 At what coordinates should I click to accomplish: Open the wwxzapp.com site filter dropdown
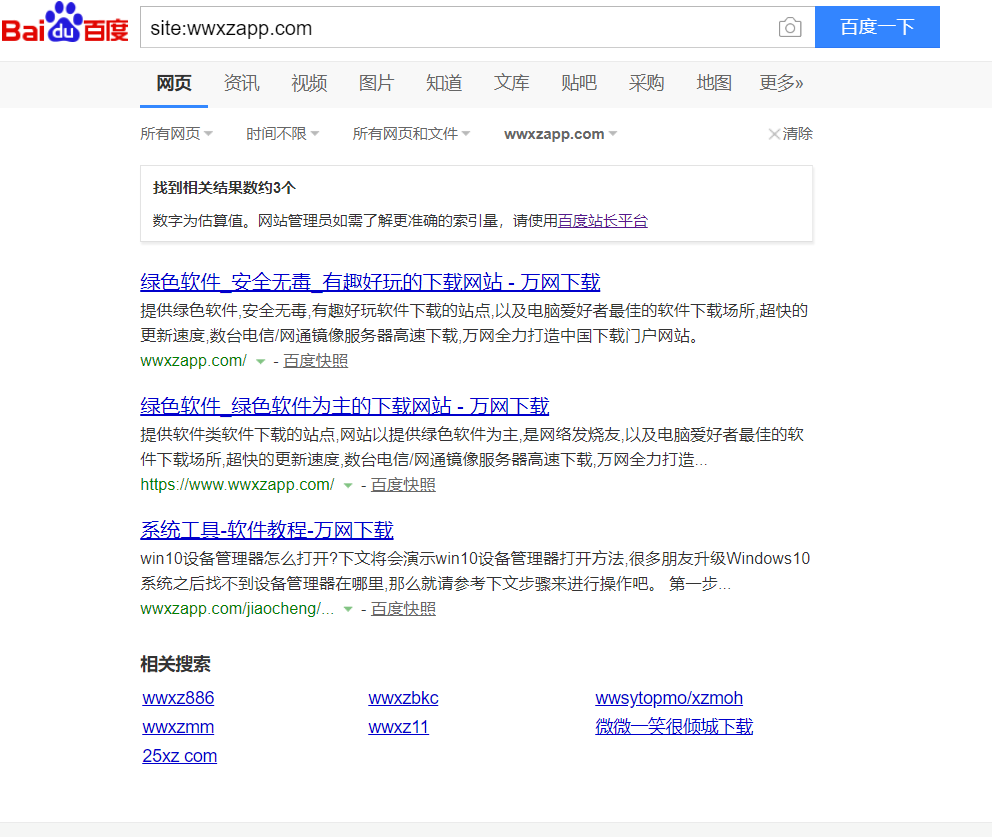point(561,134)
